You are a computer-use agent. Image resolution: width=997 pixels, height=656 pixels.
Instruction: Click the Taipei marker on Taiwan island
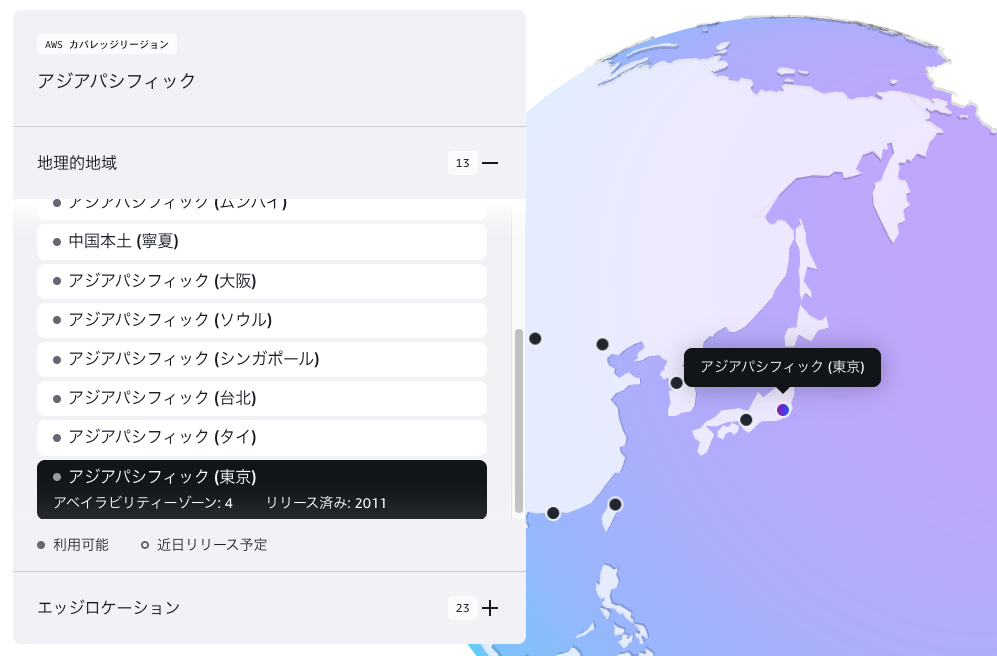[615, 504]
